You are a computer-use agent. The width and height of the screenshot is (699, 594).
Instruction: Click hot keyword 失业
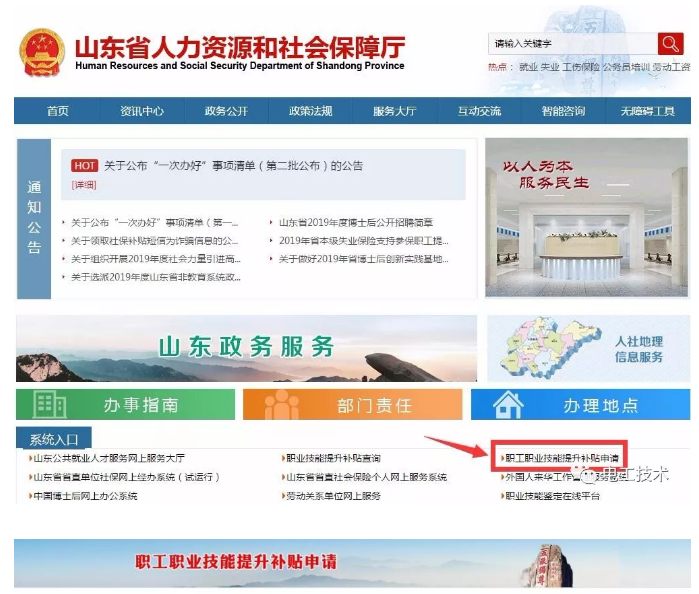click(x=550, y=67)
